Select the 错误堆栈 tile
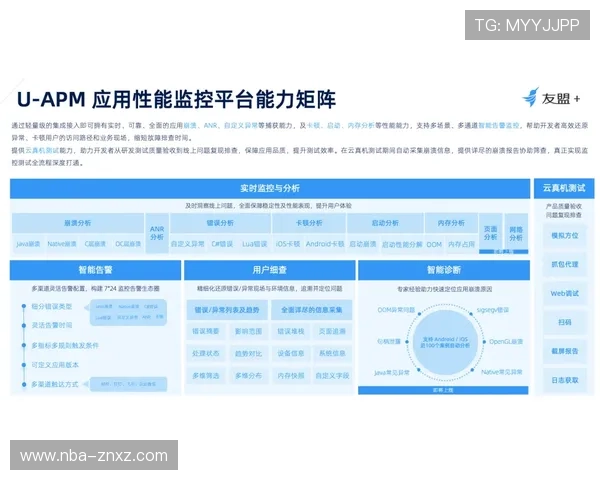 tap(290, 331)
